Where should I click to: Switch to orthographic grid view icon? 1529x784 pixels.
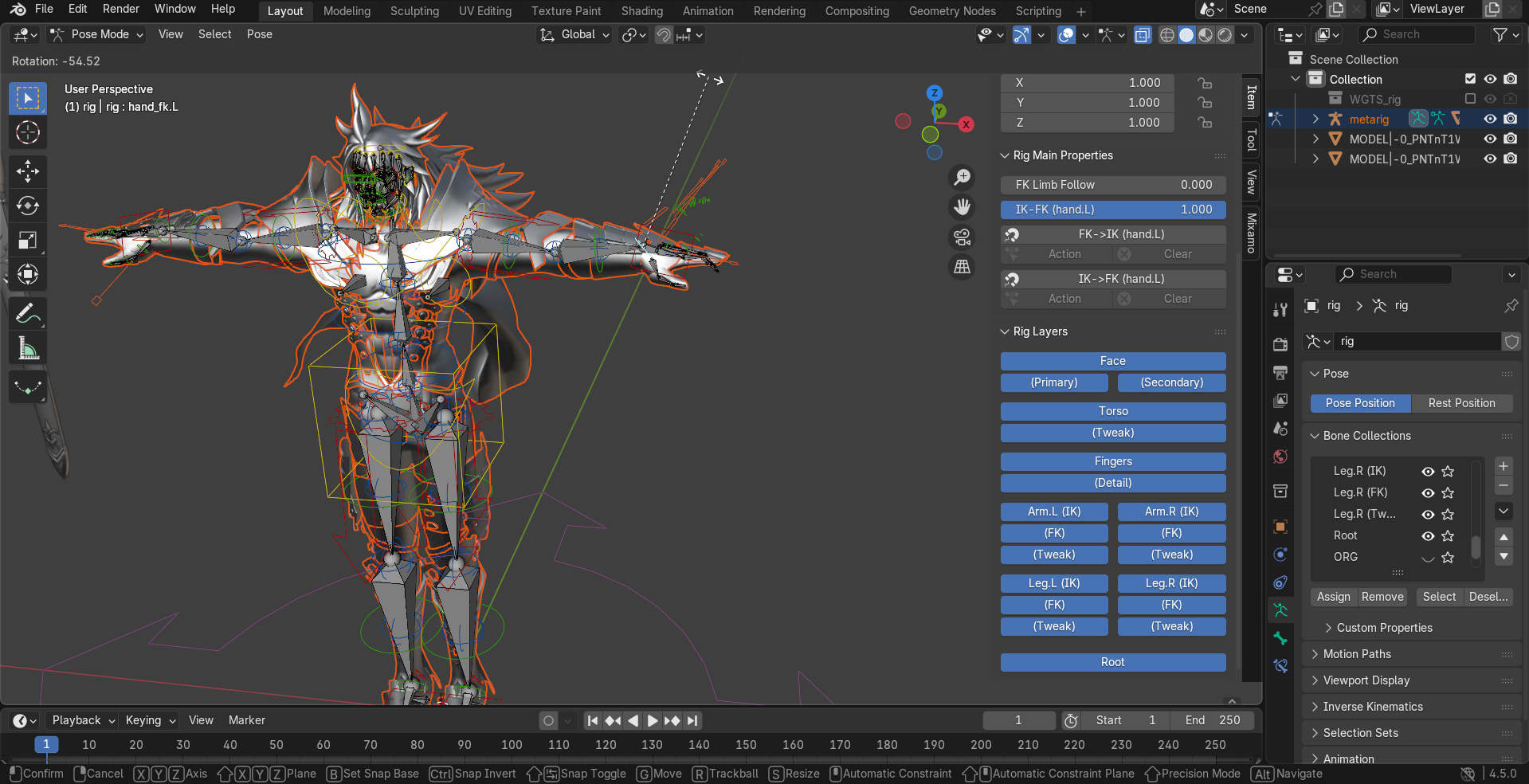coord(962,267)
